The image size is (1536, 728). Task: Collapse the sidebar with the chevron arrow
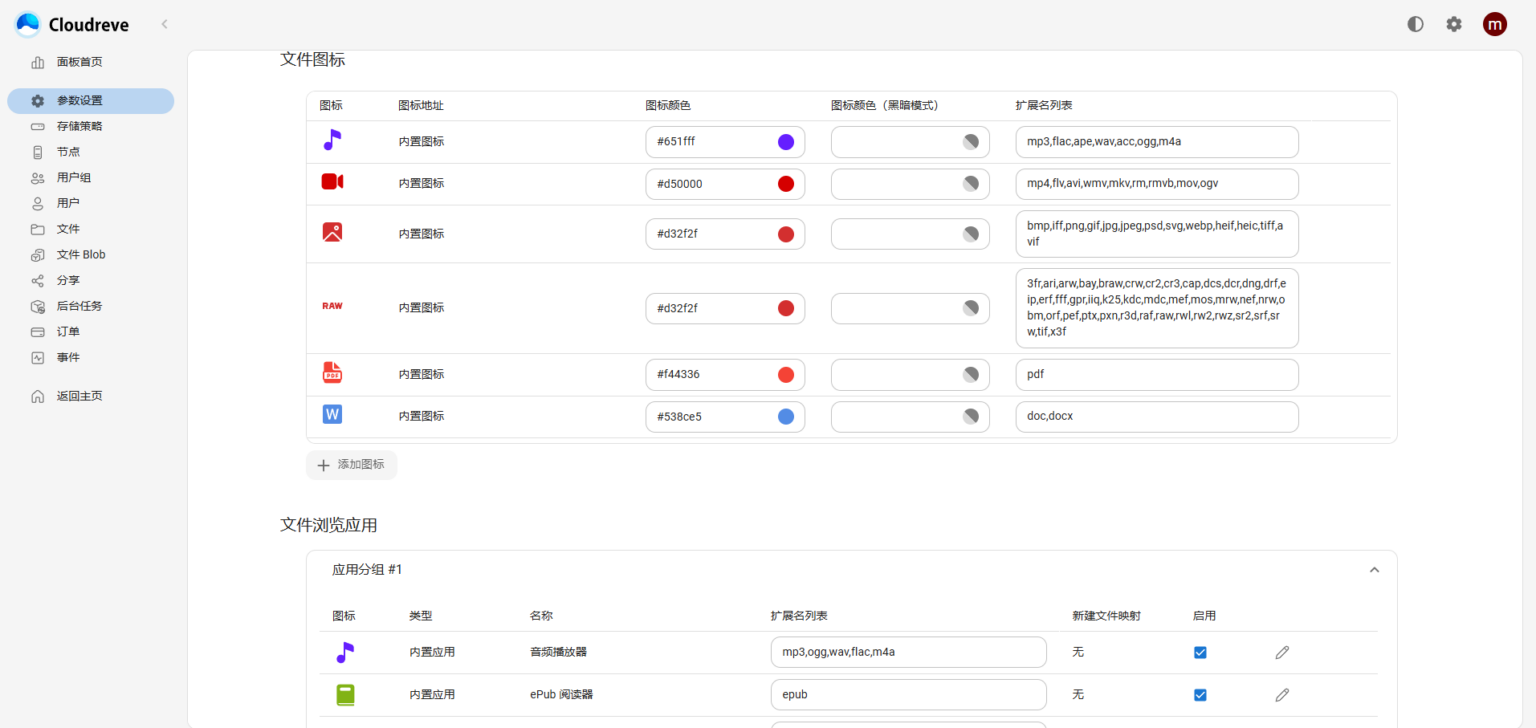164,24
